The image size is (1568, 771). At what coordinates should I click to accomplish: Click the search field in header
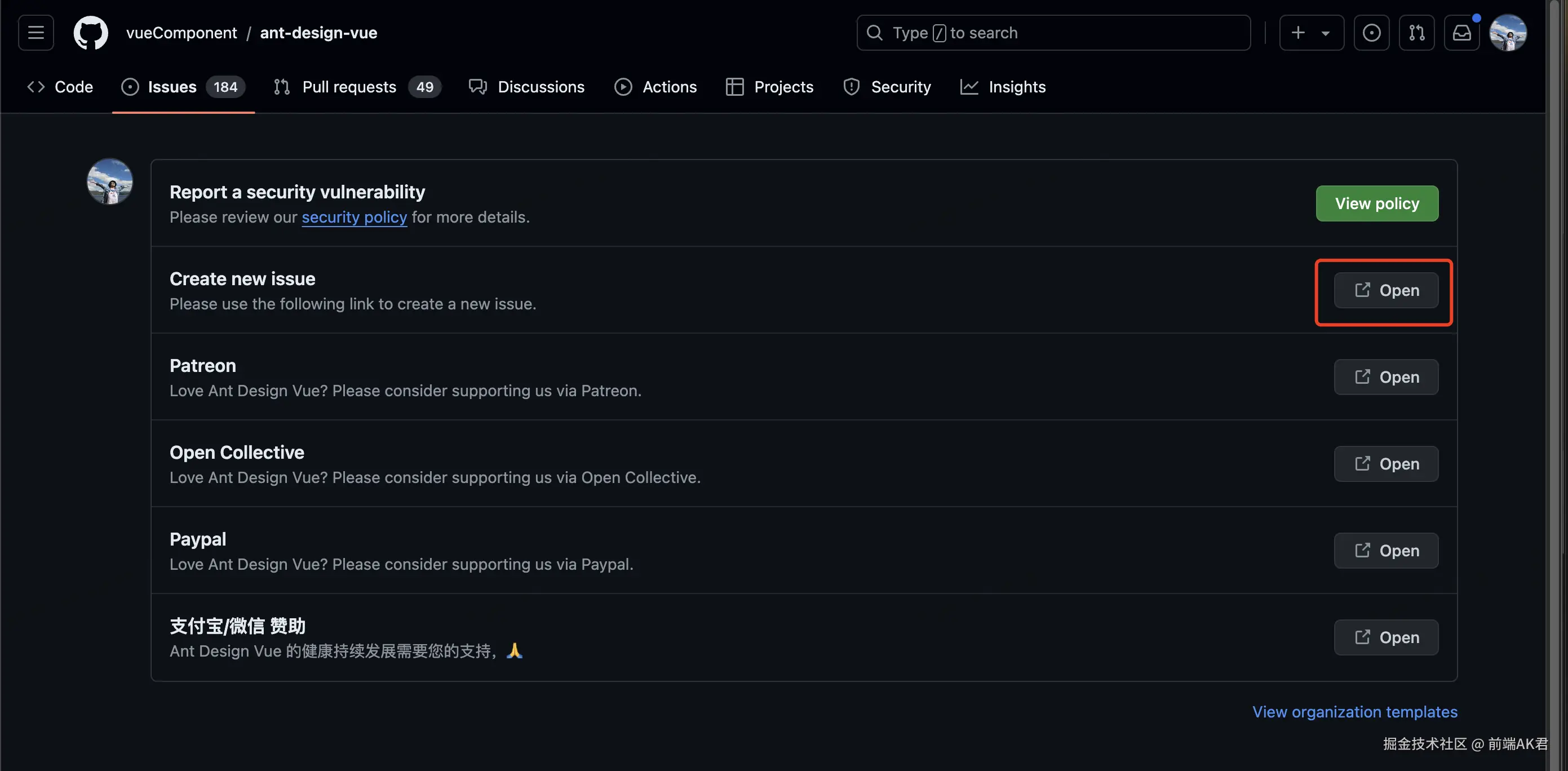point(1053,33)
